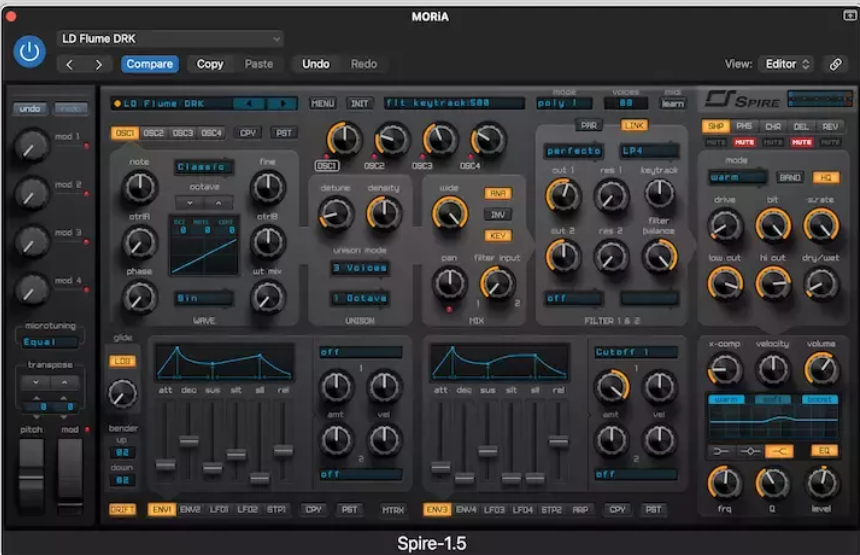The image size is (860, 555).
Task: Open the Sin waveform selector
Action: [x=203, y=298]
